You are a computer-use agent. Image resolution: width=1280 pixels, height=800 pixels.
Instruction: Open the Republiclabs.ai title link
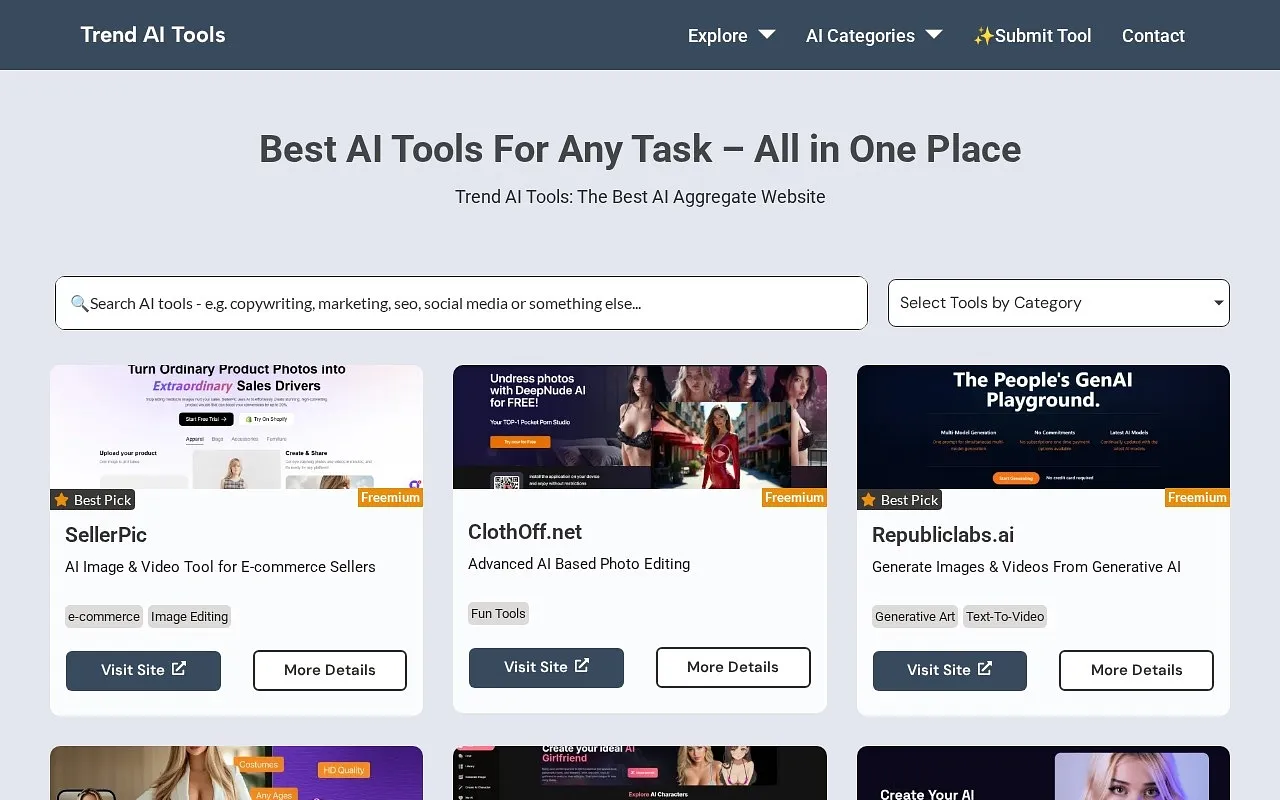point(943,535)
